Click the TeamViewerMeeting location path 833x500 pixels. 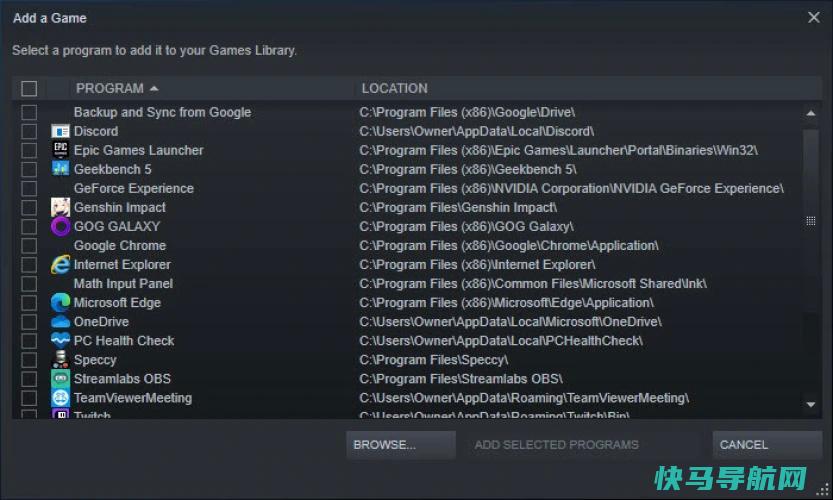(x=524, y=398)
